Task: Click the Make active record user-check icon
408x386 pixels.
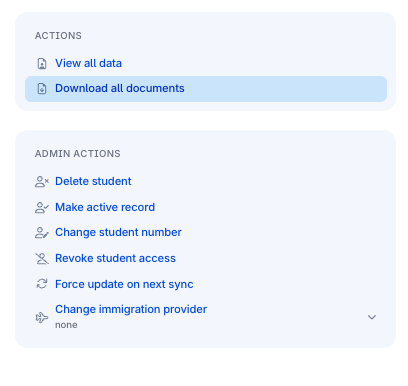Action: click(42, 207)
